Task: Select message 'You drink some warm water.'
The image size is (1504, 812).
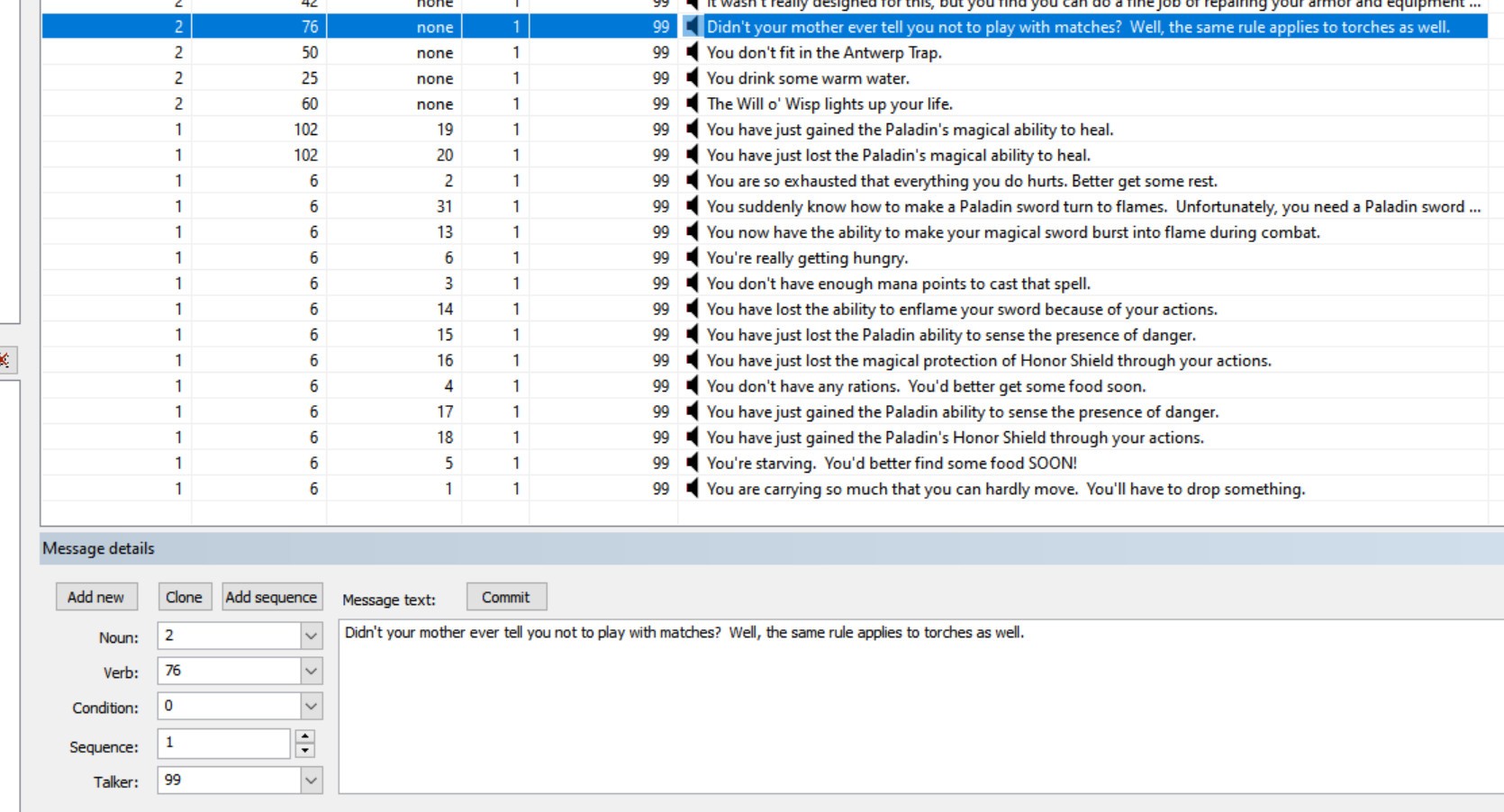Action: click(x=808, y=78)
